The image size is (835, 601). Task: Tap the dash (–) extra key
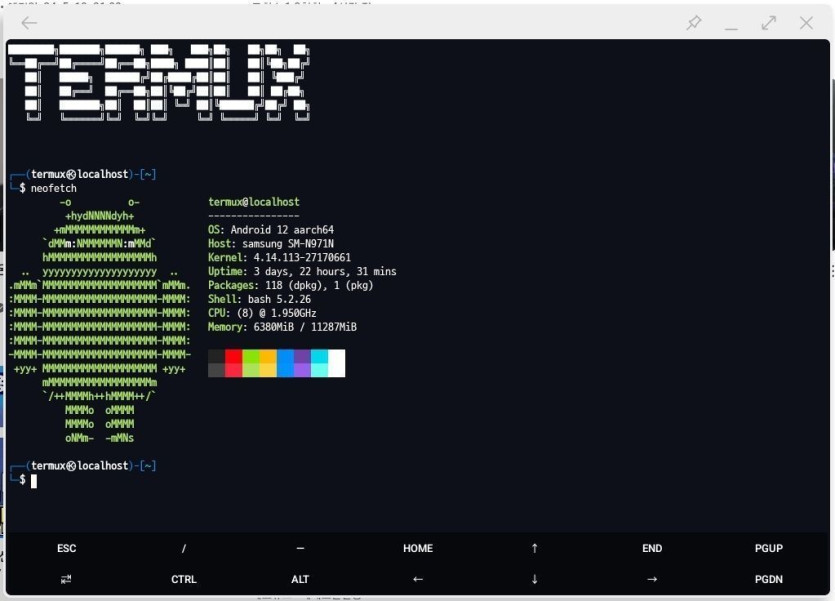pyautogui.click(x=300, y=548)
